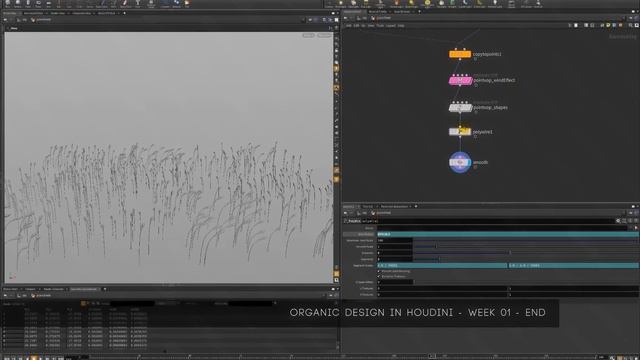Open the Tools menu in the network editor
640x360 pixels.
(x=380, y=25)
